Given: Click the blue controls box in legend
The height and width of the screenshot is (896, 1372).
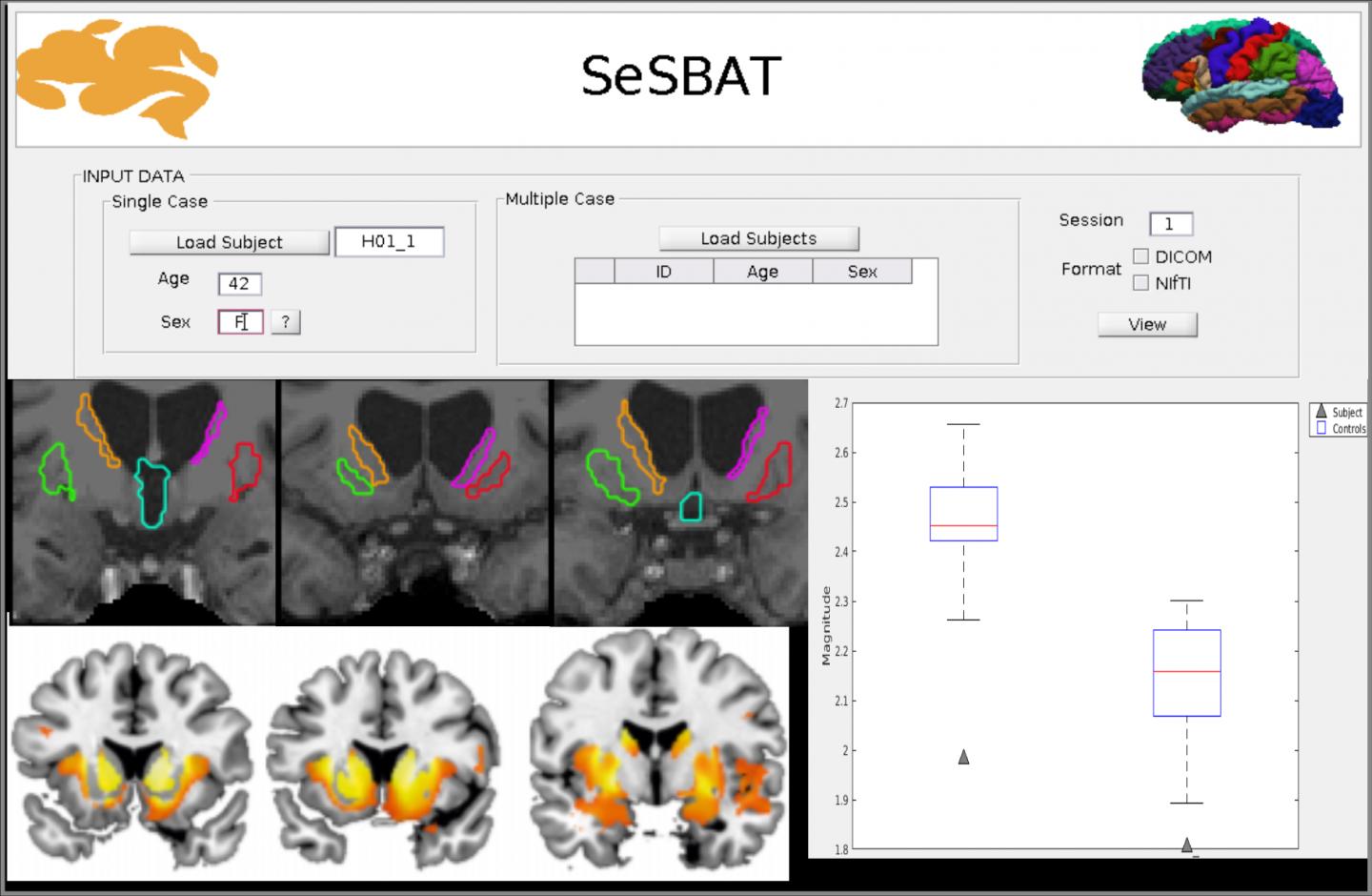Looking at the screenshot, I should [x=1321, y=429].
